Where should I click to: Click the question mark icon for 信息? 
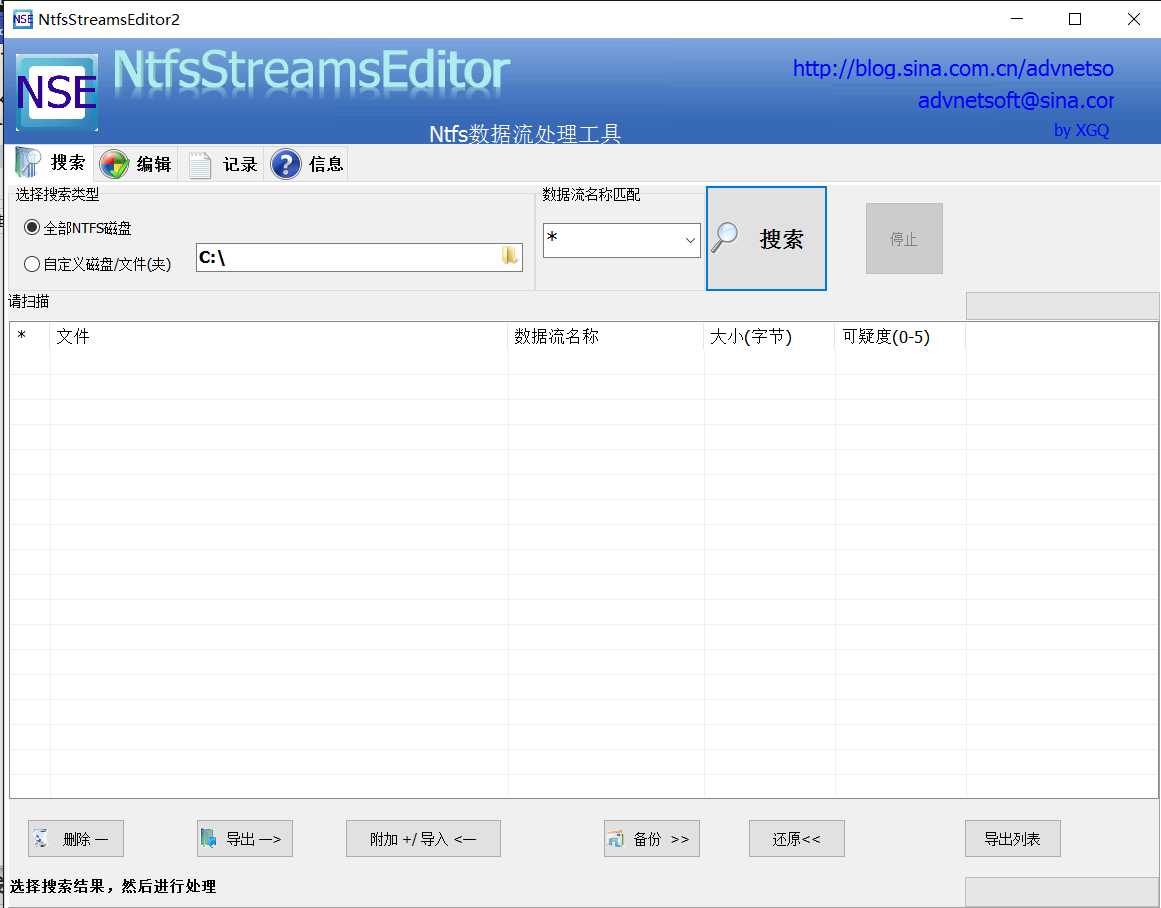coord(286,164)
